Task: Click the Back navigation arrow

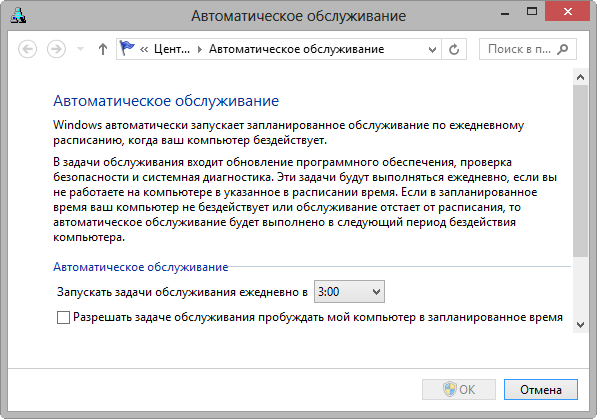Action: (x=27, y=49)
